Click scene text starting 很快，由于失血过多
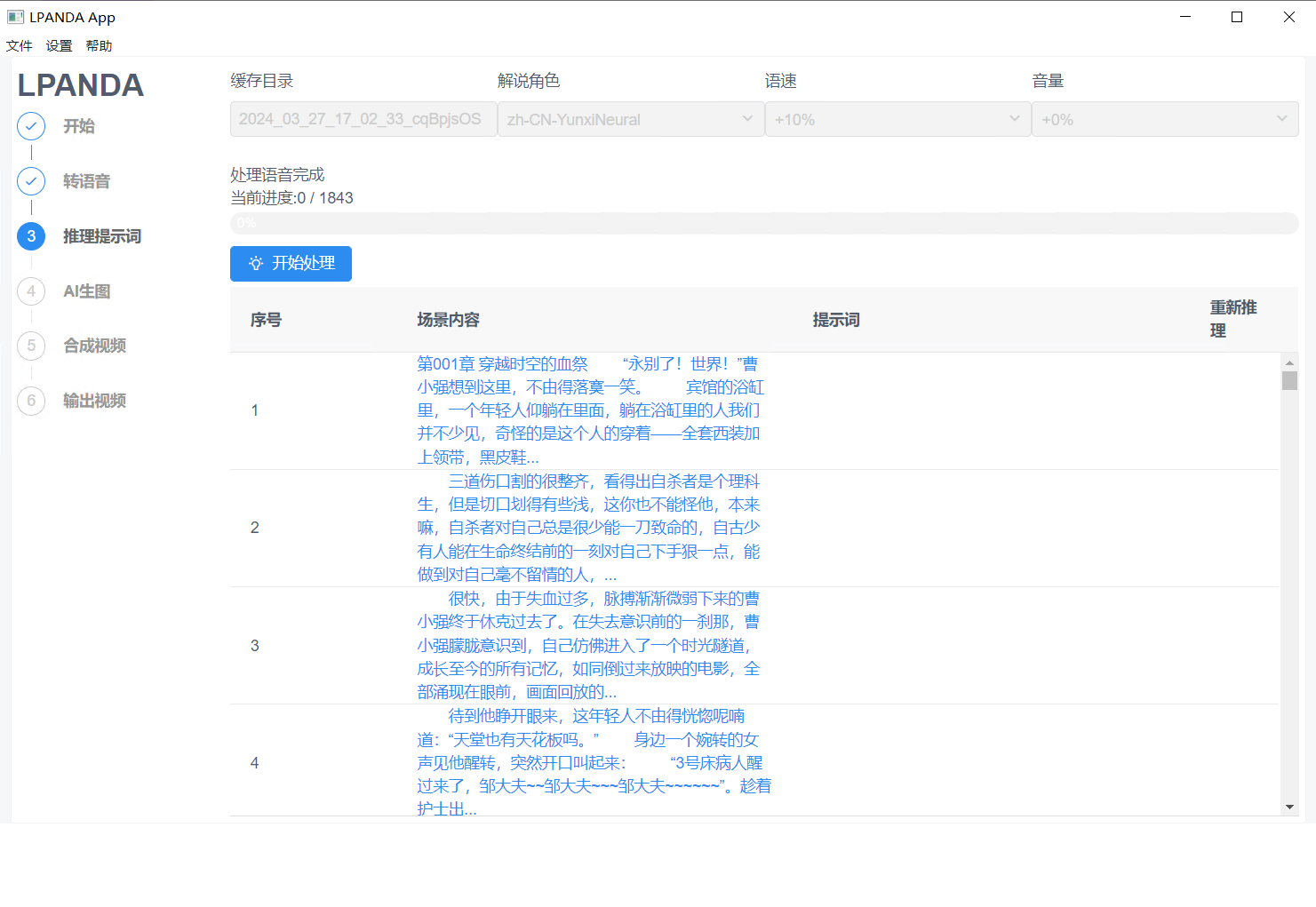The image size is (1316, 907). pyautogui.click(x=589, y=646)
